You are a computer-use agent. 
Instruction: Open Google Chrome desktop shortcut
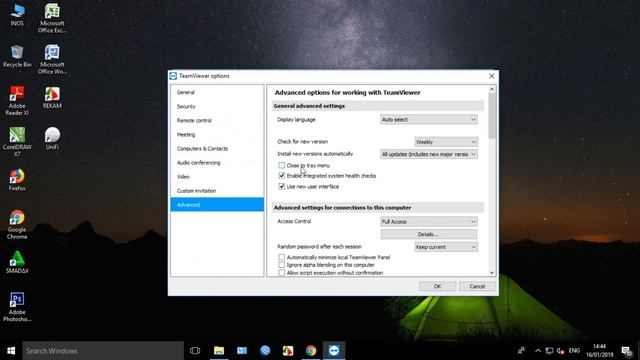(x=17, y=224)
